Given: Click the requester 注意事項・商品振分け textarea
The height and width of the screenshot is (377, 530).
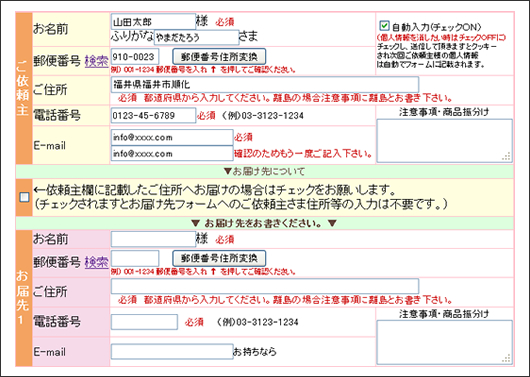Looking at the screenshot, I should pyautogui.click(x=444, y=141).
